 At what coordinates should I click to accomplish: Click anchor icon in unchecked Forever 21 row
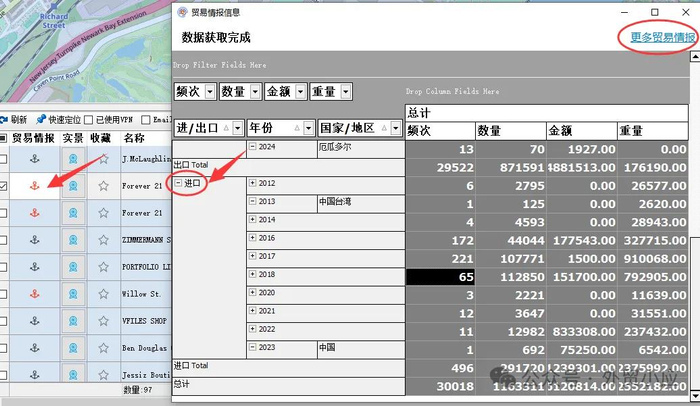click(35, 213)
